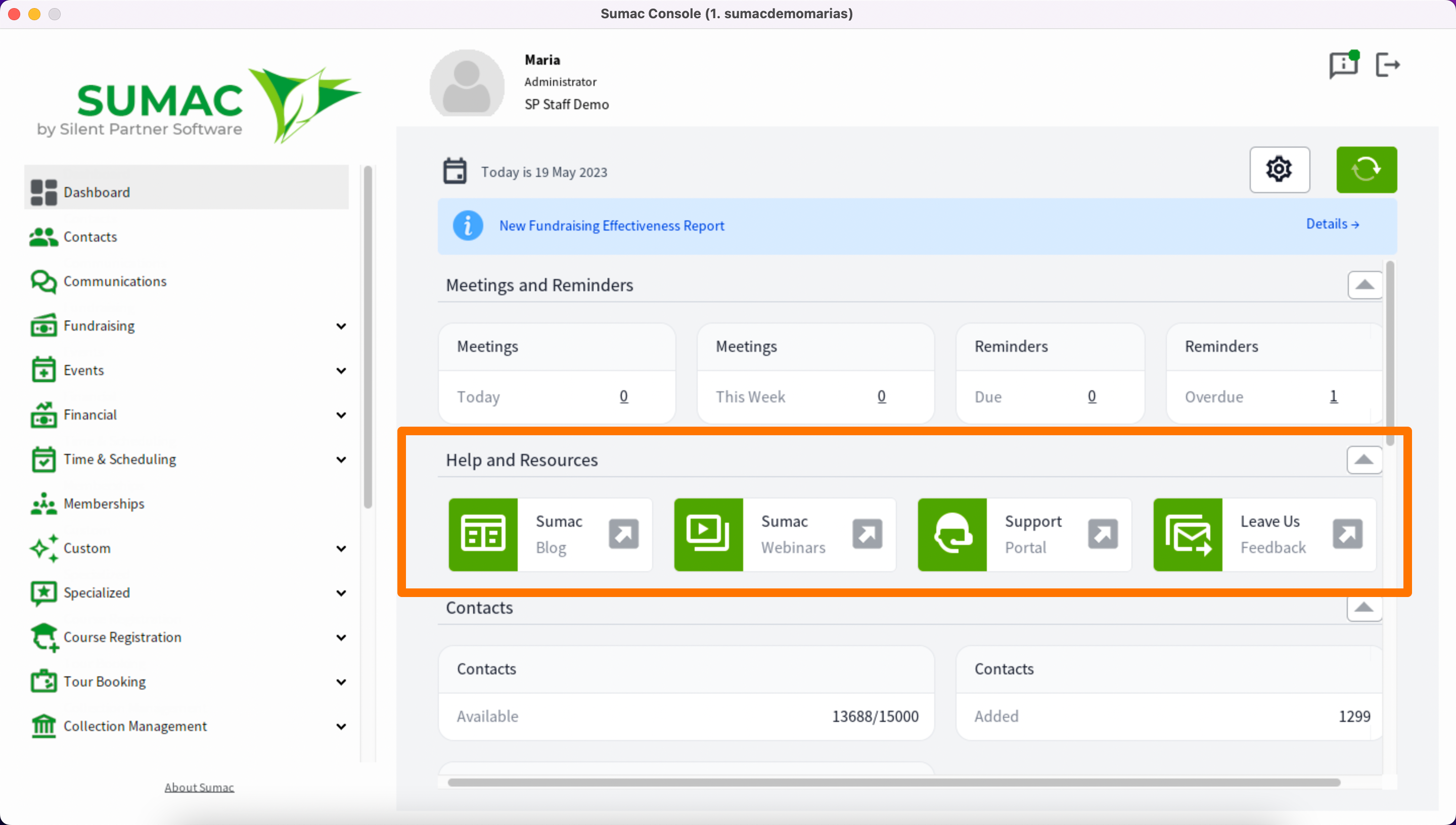Click the Contacts Added 1299 value

(x=1354, y=716)
